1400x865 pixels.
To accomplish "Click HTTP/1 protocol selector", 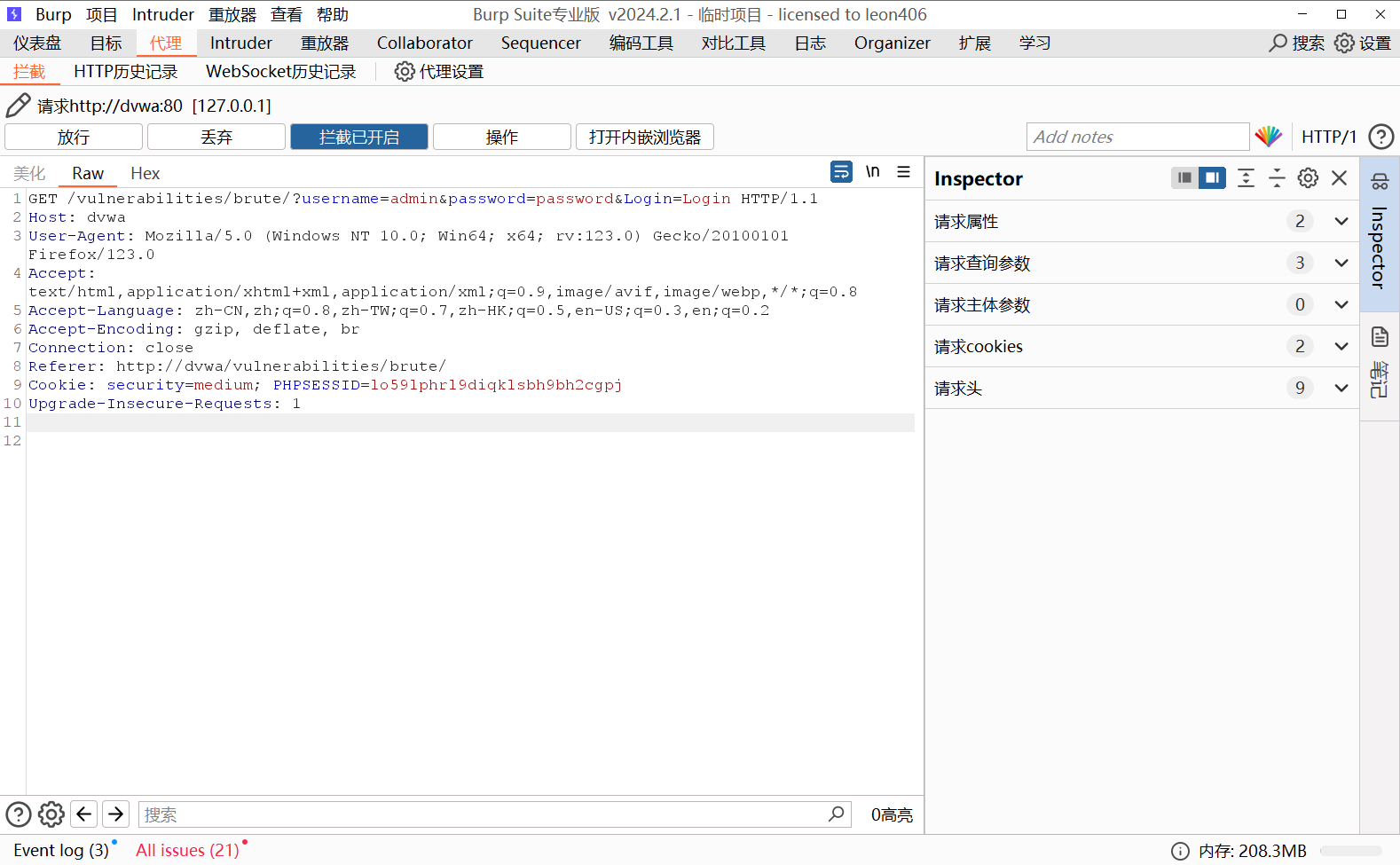I will (1329, 137).
